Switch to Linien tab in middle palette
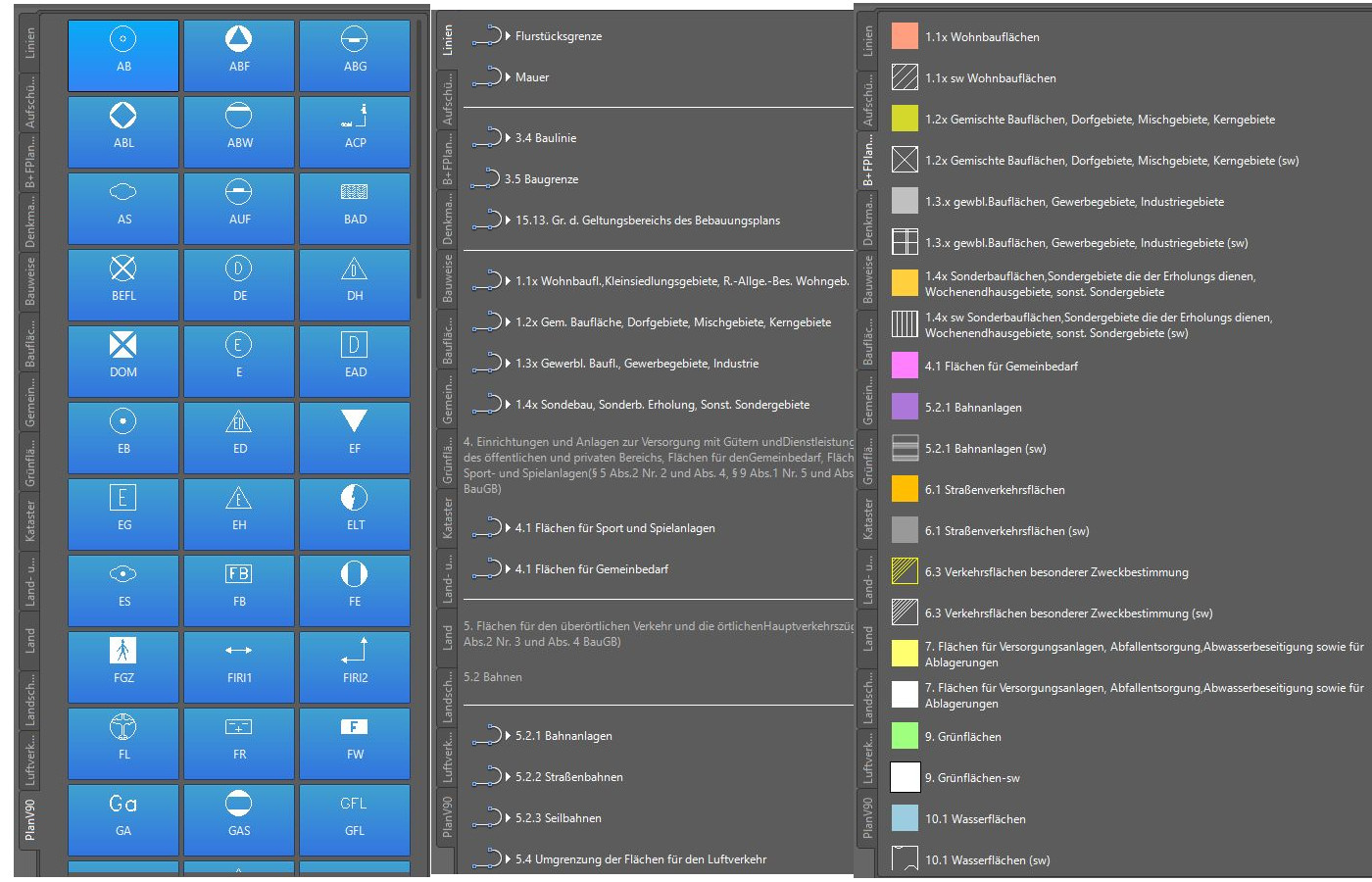 (x=448, y=40)
